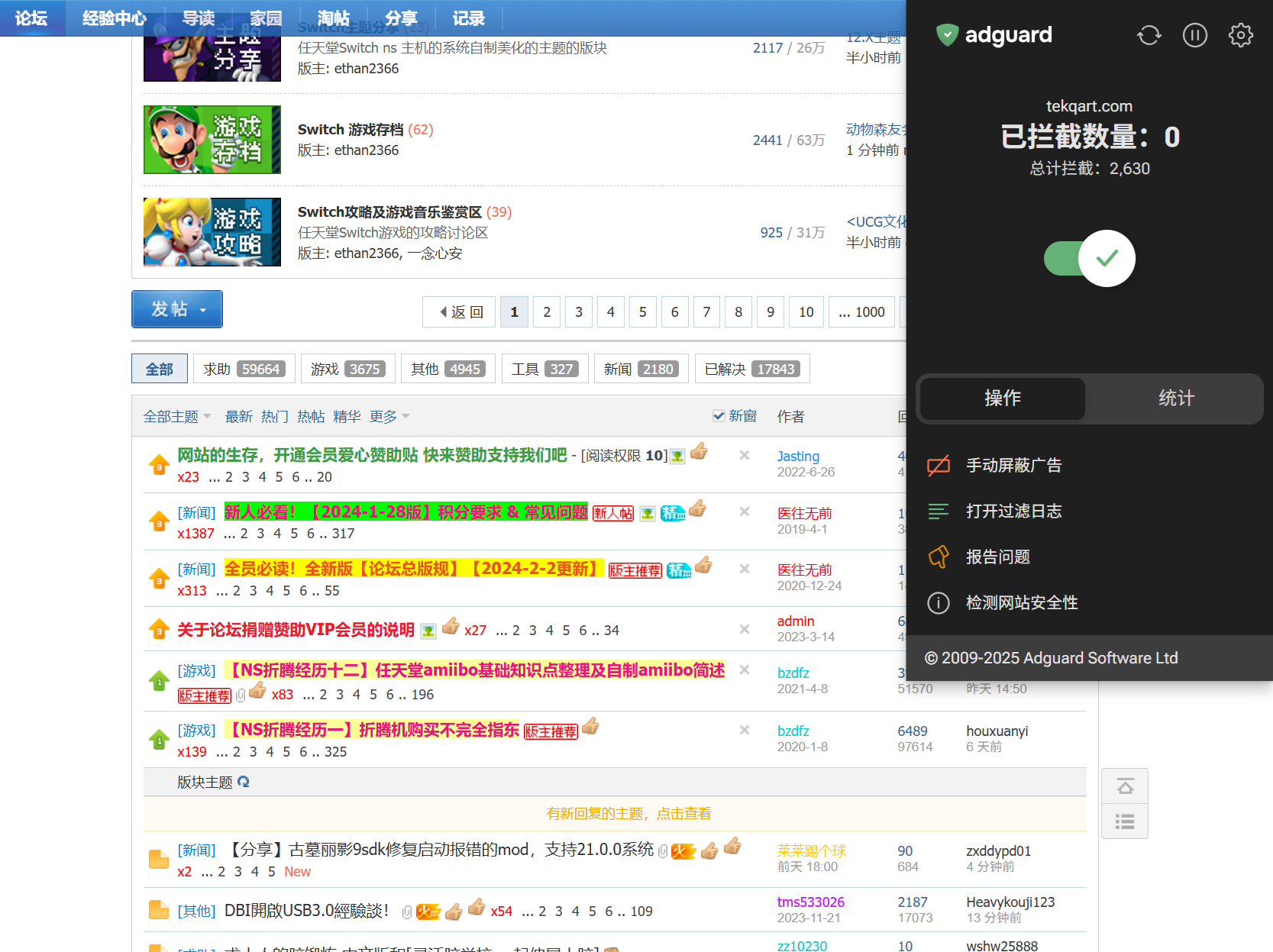Viewport: 1273px width, 952px height.
Task: Pause AdGuard protection with the pause icon
Action: 1194,35
